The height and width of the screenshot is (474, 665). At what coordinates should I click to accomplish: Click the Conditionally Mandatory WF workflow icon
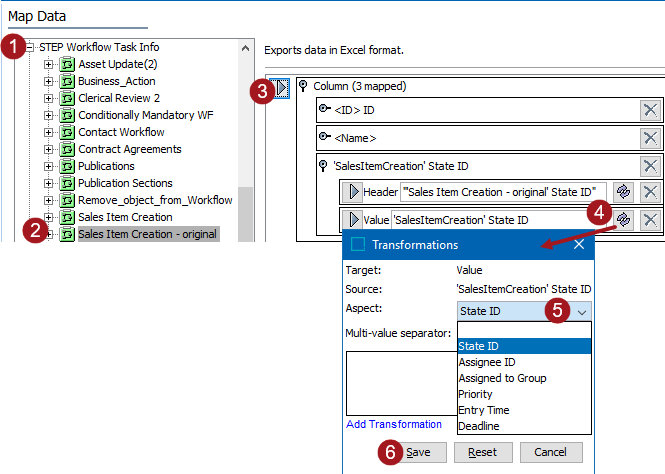(67, 115)
